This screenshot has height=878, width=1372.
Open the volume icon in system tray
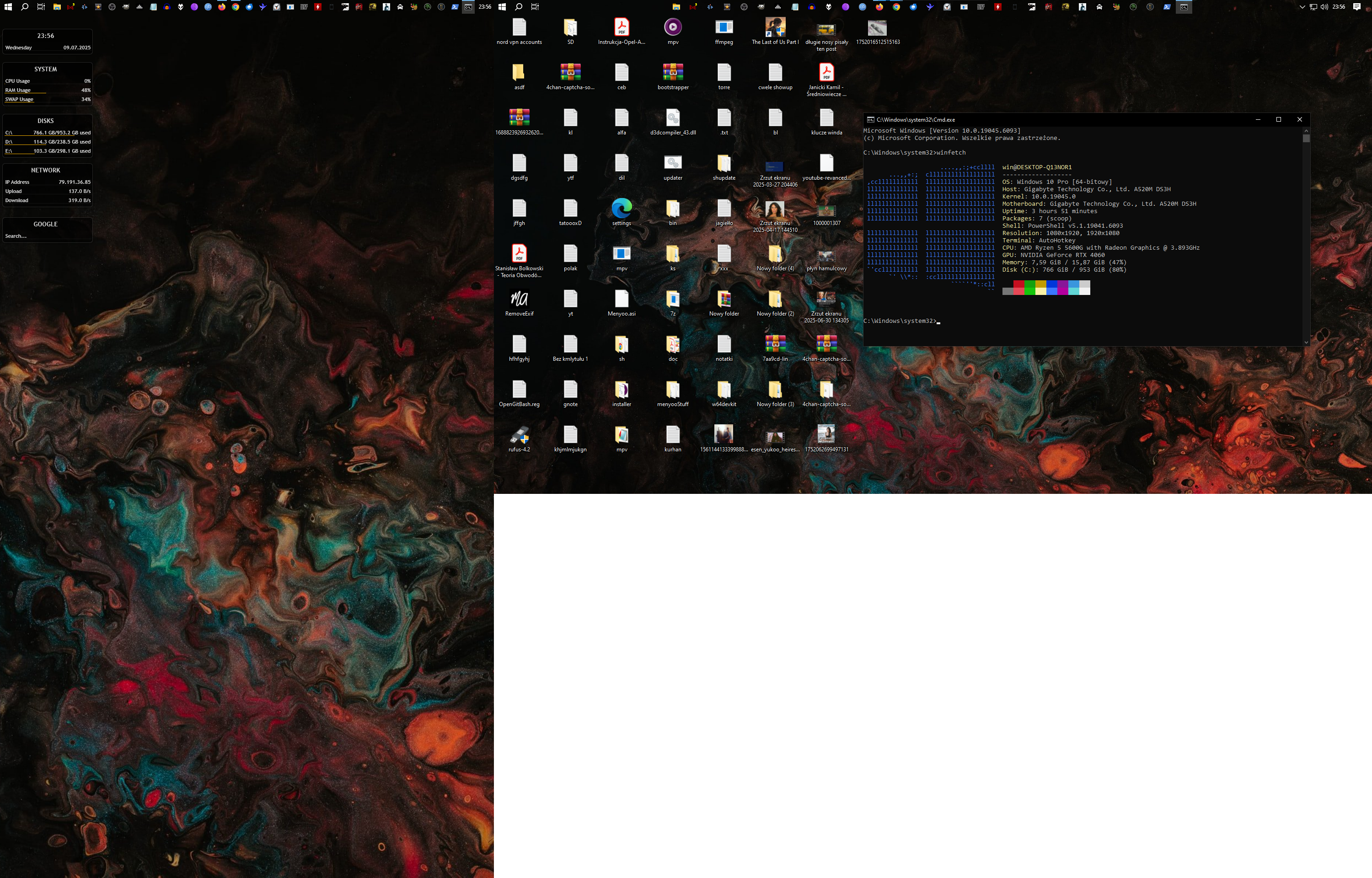tap(1324, 7)
